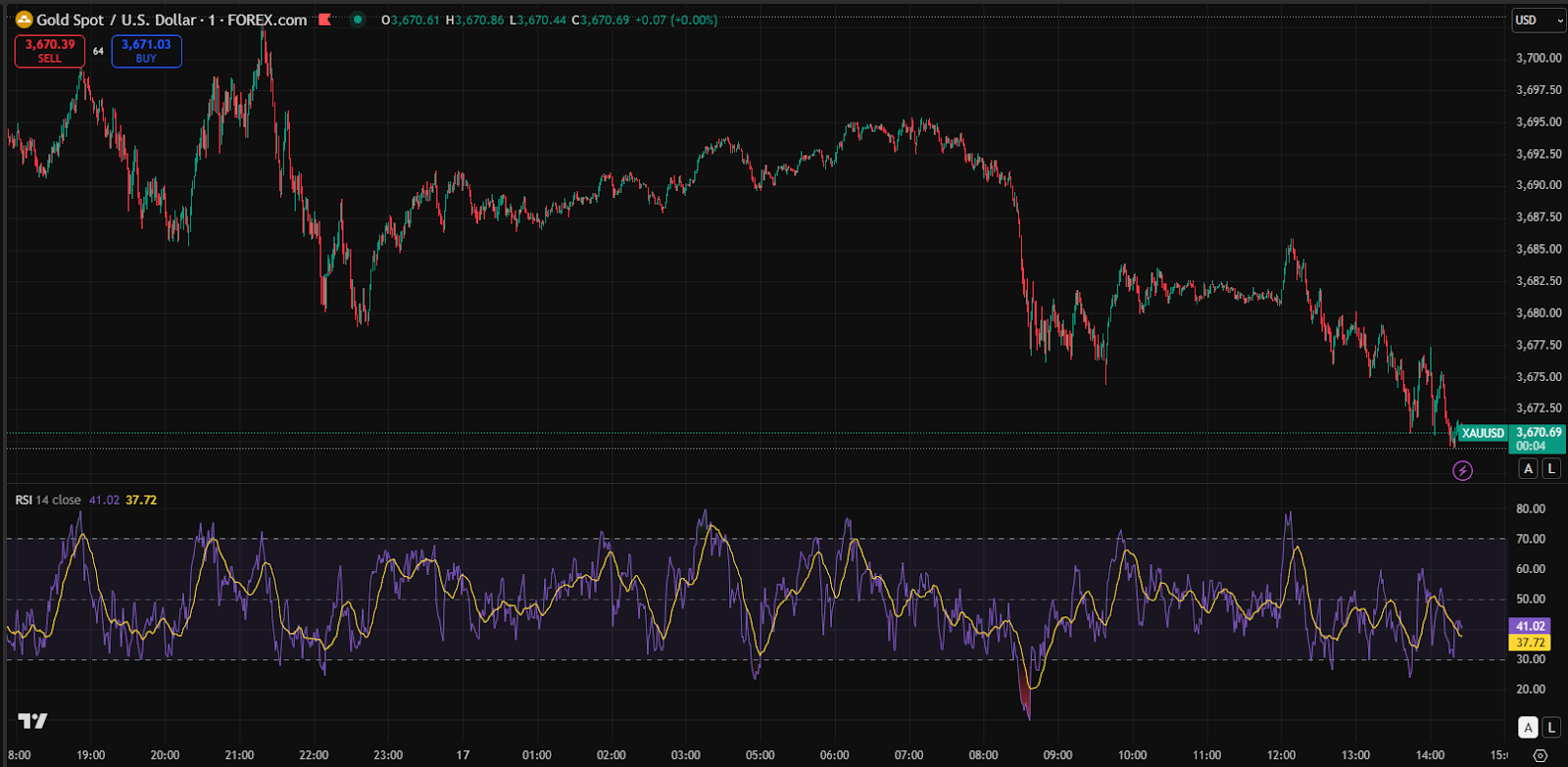Open chart settings hexagon gear icon
Viewport: 1568px width, 767px height.
1540,755
